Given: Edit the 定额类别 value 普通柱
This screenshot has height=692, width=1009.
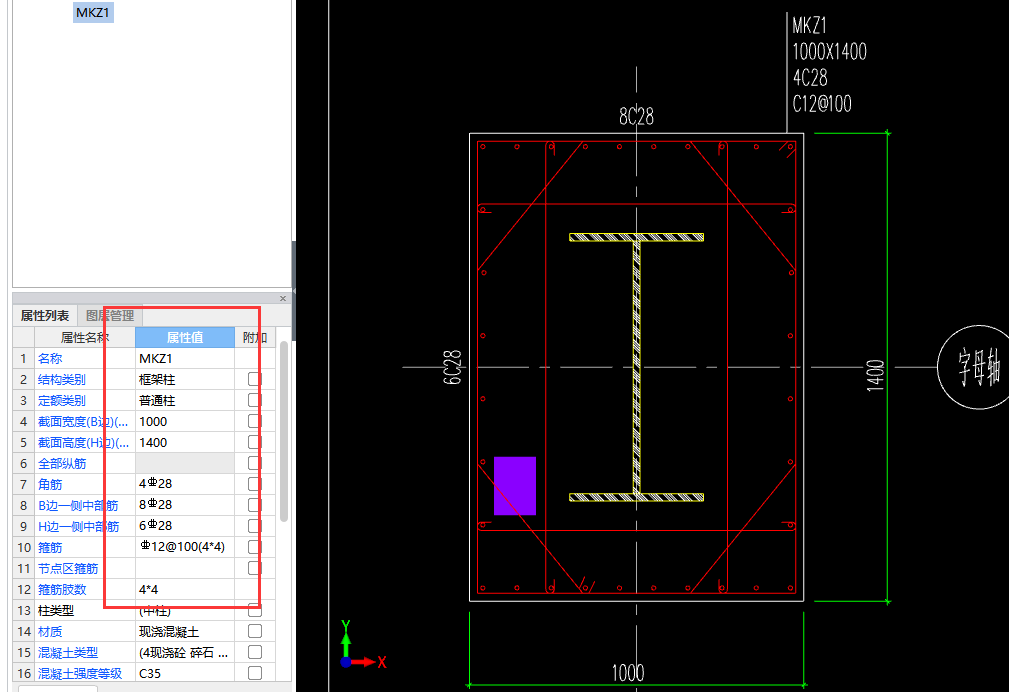Looking at the screenshot, I should coord(185,400).
